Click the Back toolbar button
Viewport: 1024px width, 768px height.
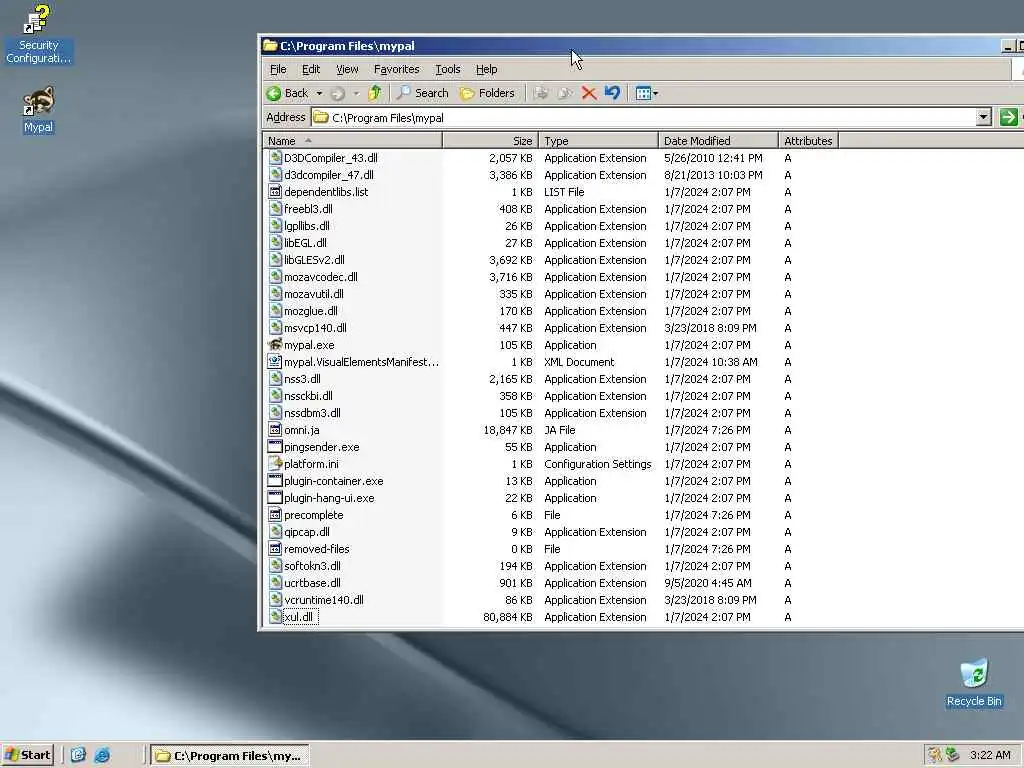pos(287,93)
